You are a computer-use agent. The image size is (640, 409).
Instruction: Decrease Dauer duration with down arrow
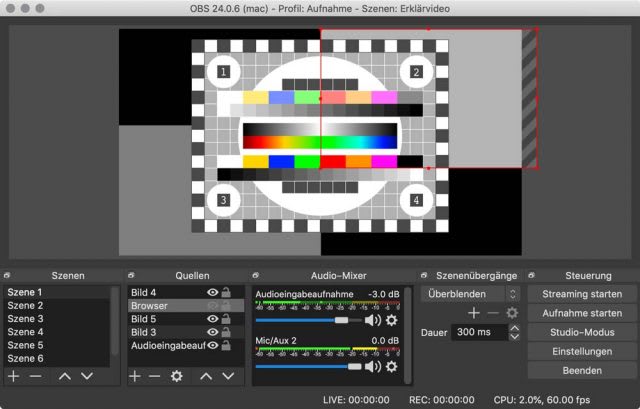click(515, 337)
